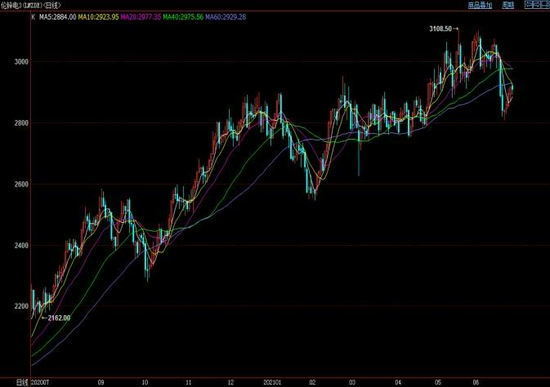Click the 2600 price axis label
The width and height of the screenshot is (550, 387).
tap(21, 184)
